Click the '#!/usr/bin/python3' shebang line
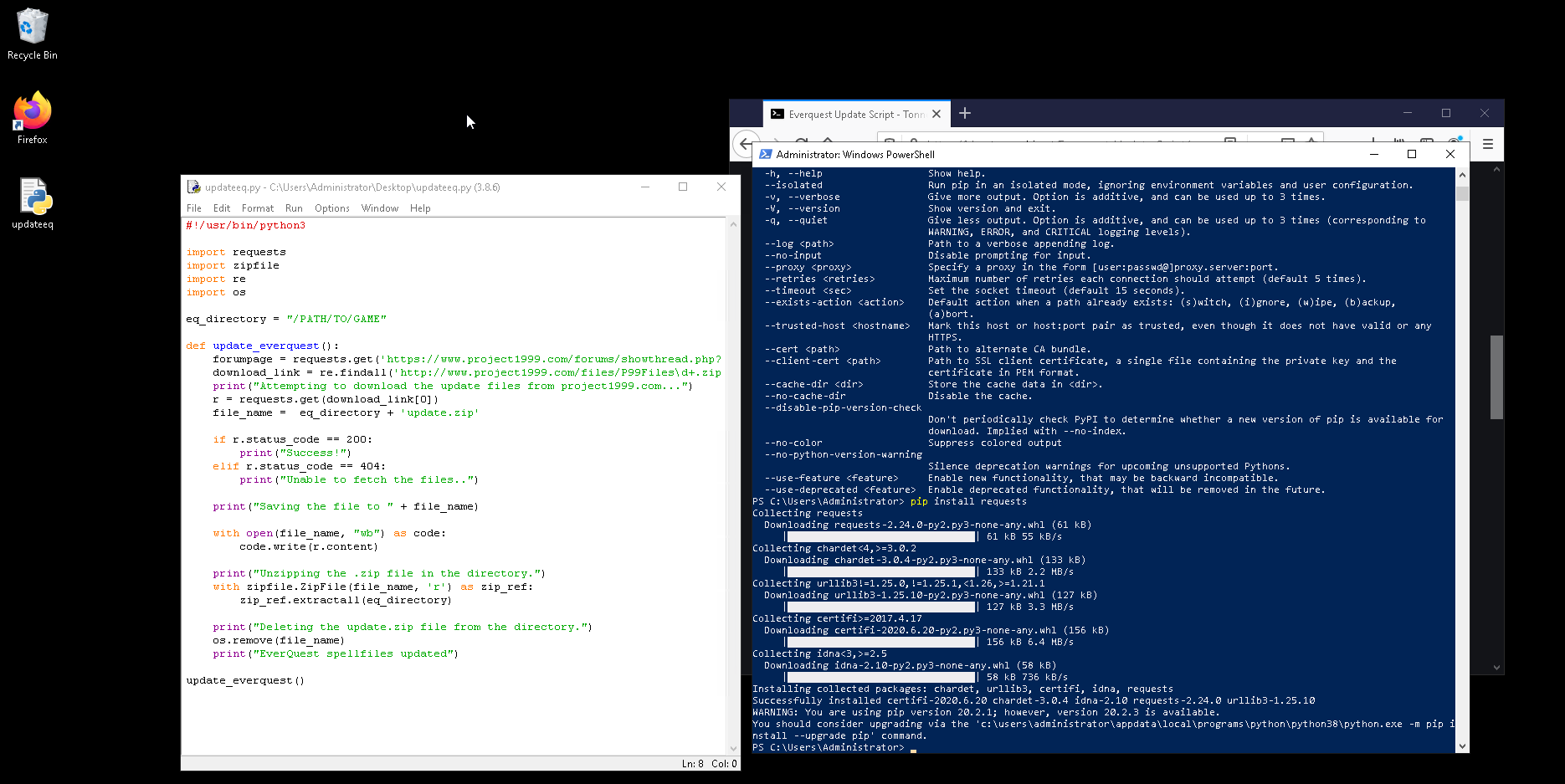This screenshot has width=1565, height=784. 245,226
